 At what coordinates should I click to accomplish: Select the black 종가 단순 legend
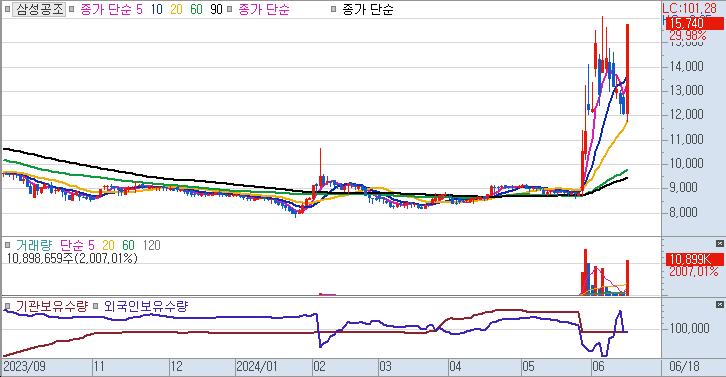pos(368,9)
